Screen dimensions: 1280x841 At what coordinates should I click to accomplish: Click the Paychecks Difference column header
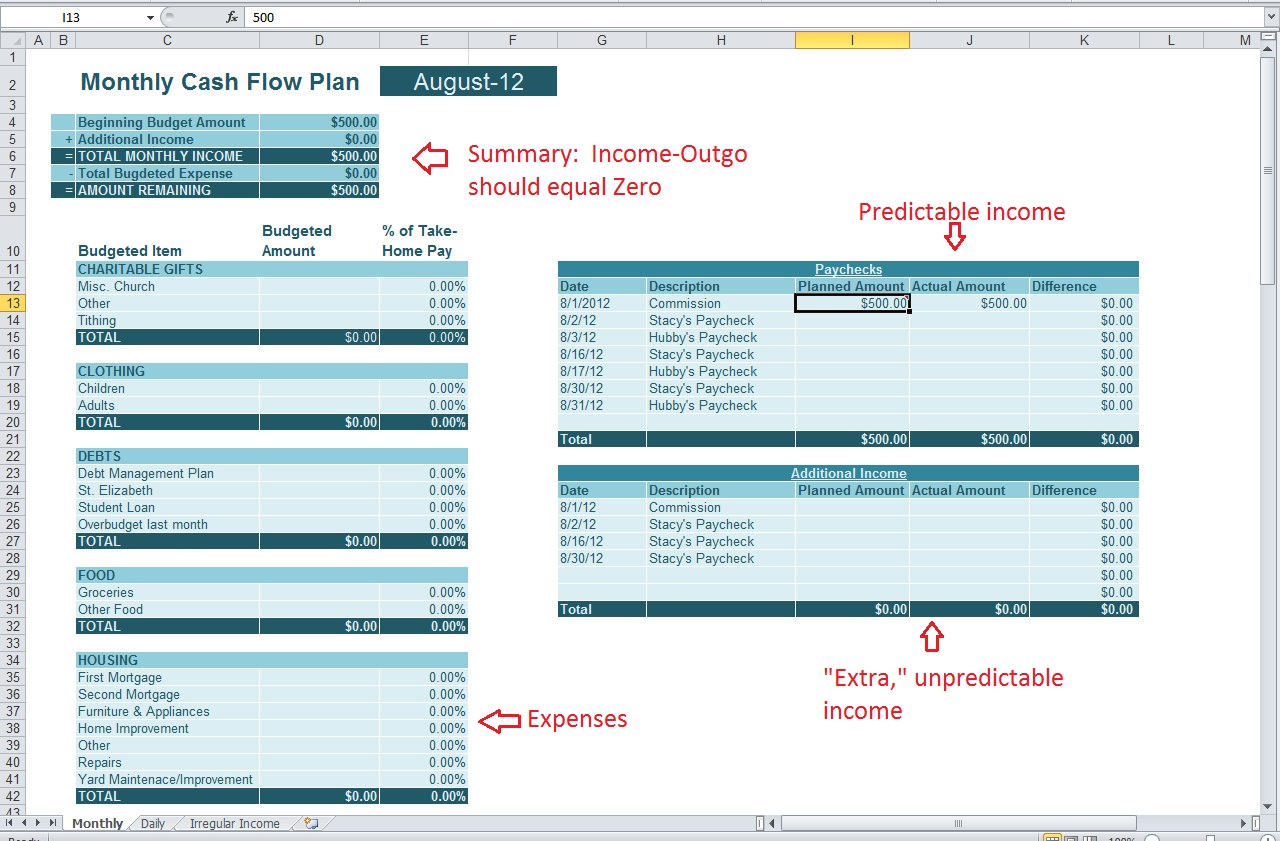point(1084,286)
